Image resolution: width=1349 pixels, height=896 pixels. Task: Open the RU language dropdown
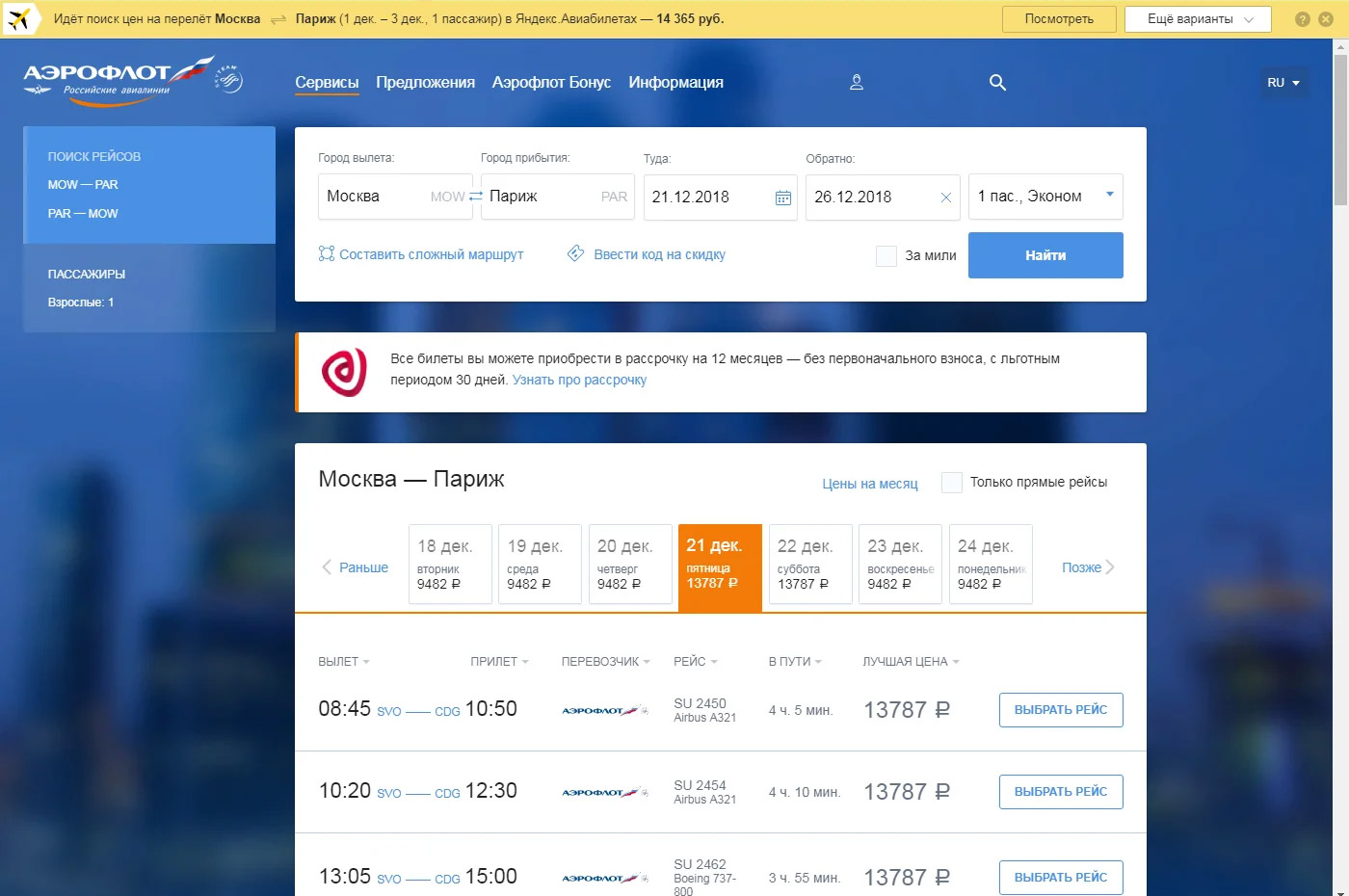1283,83
